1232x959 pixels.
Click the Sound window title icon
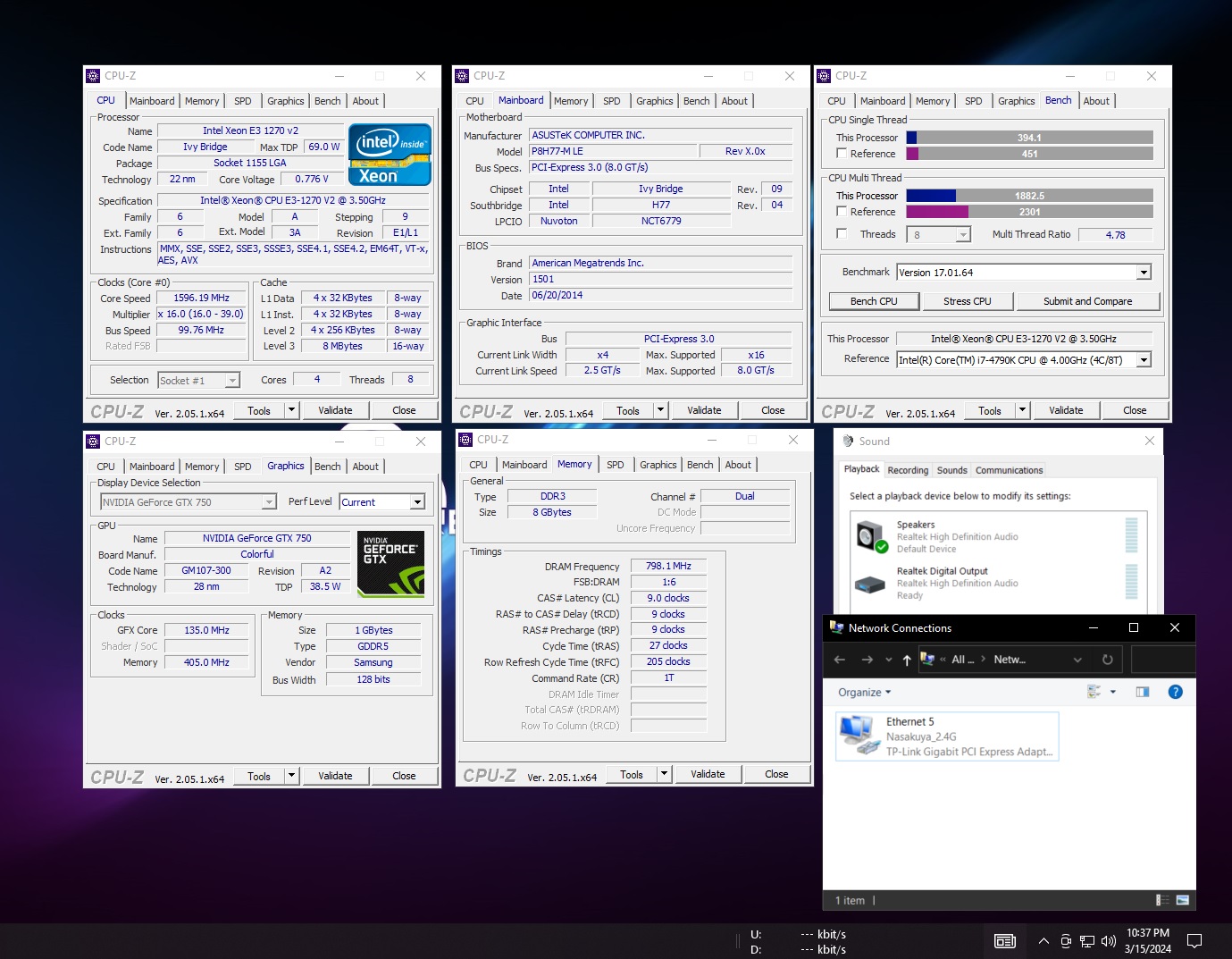point(848,442)
